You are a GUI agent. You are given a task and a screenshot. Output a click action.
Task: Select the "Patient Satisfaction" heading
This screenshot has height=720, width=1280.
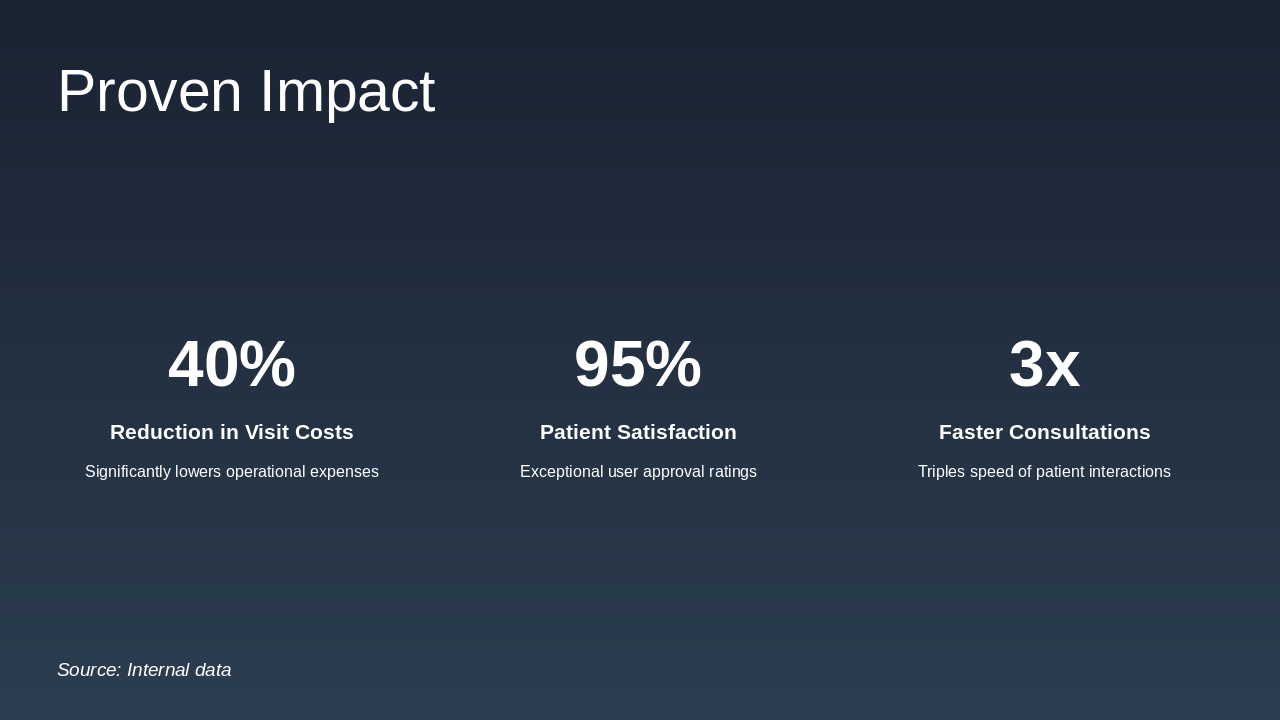[638, 432]
